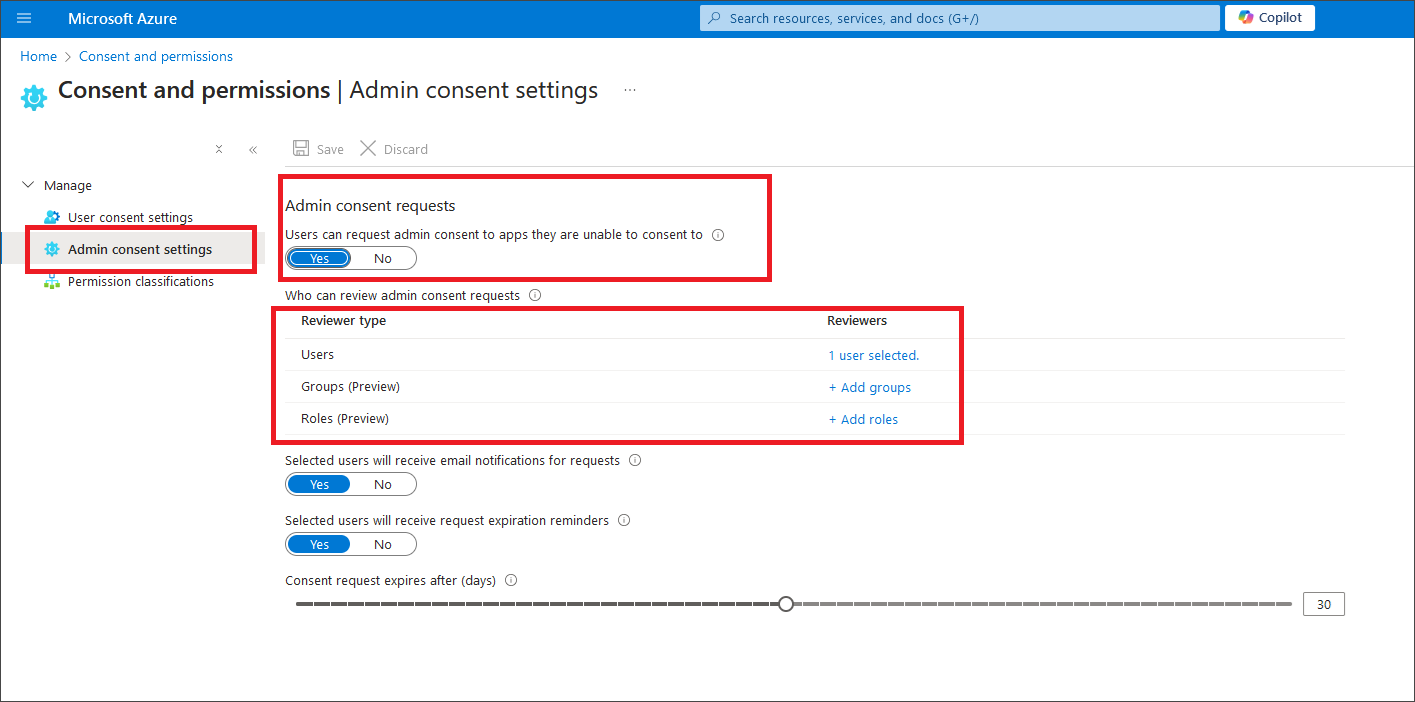1415x702 pixels.
Task: Click the consent expiration days slider handle
Action: [x=786, y=604]
